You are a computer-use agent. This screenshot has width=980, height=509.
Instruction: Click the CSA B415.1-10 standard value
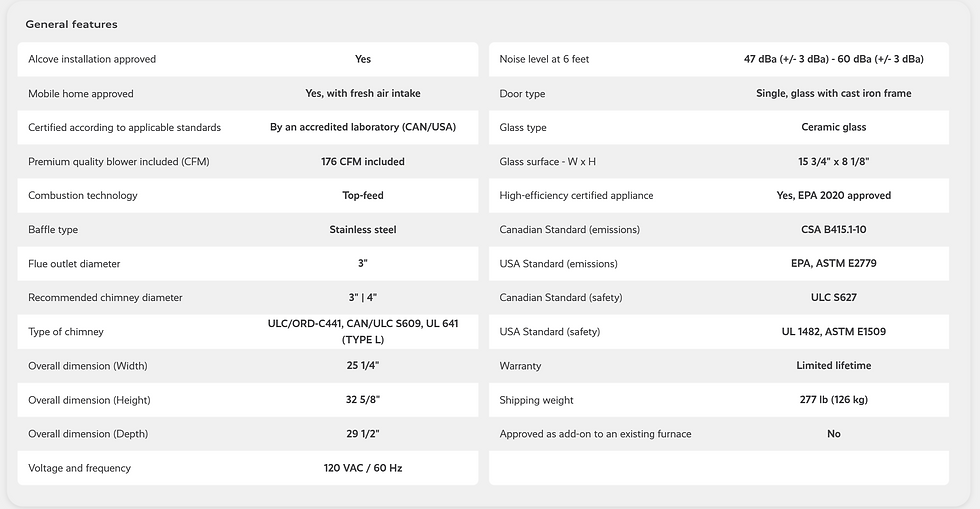click(x=834, y=229)
